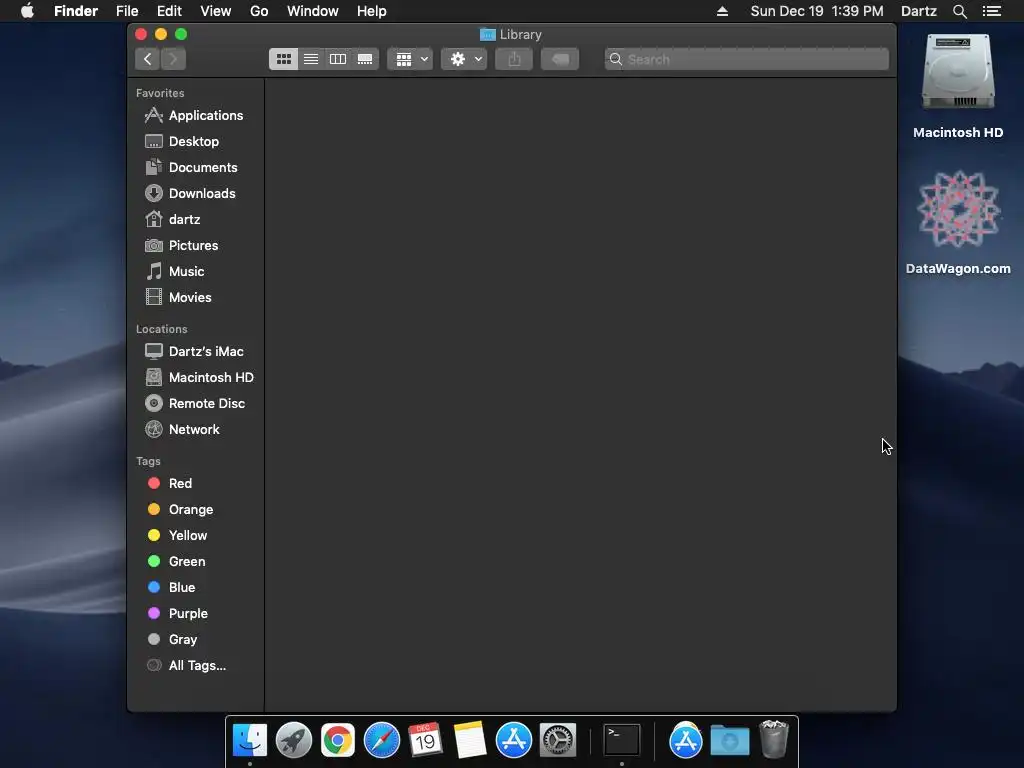Click the eject icon in menu bar
1024x768 pixels.
pyautogui.click(x=722, y=11)
